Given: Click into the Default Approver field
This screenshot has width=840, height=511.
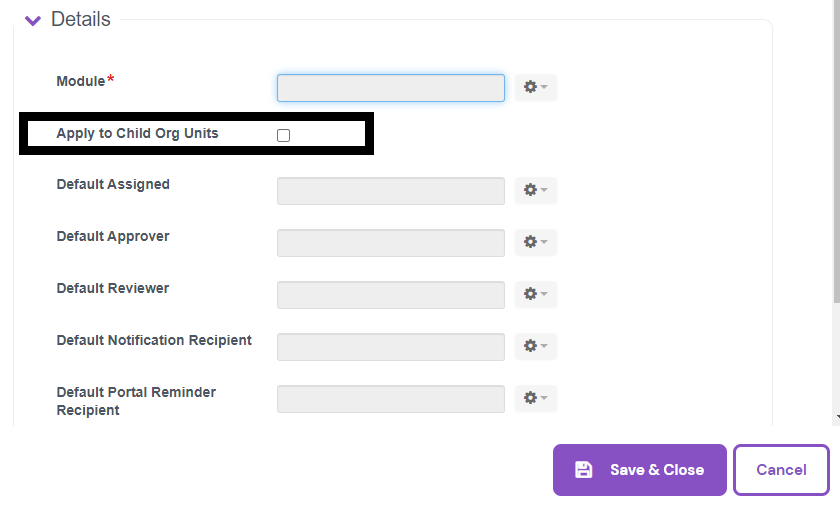Looking at the screenshot, I should click(x=390, y=242).
